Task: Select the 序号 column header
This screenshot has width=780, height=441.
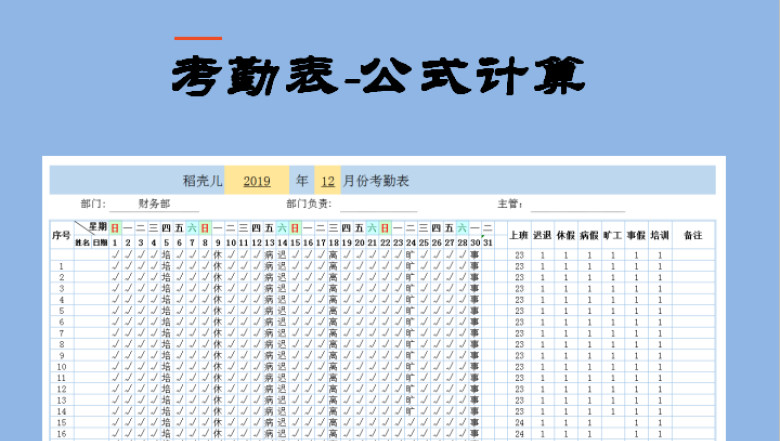Action: 62,235
